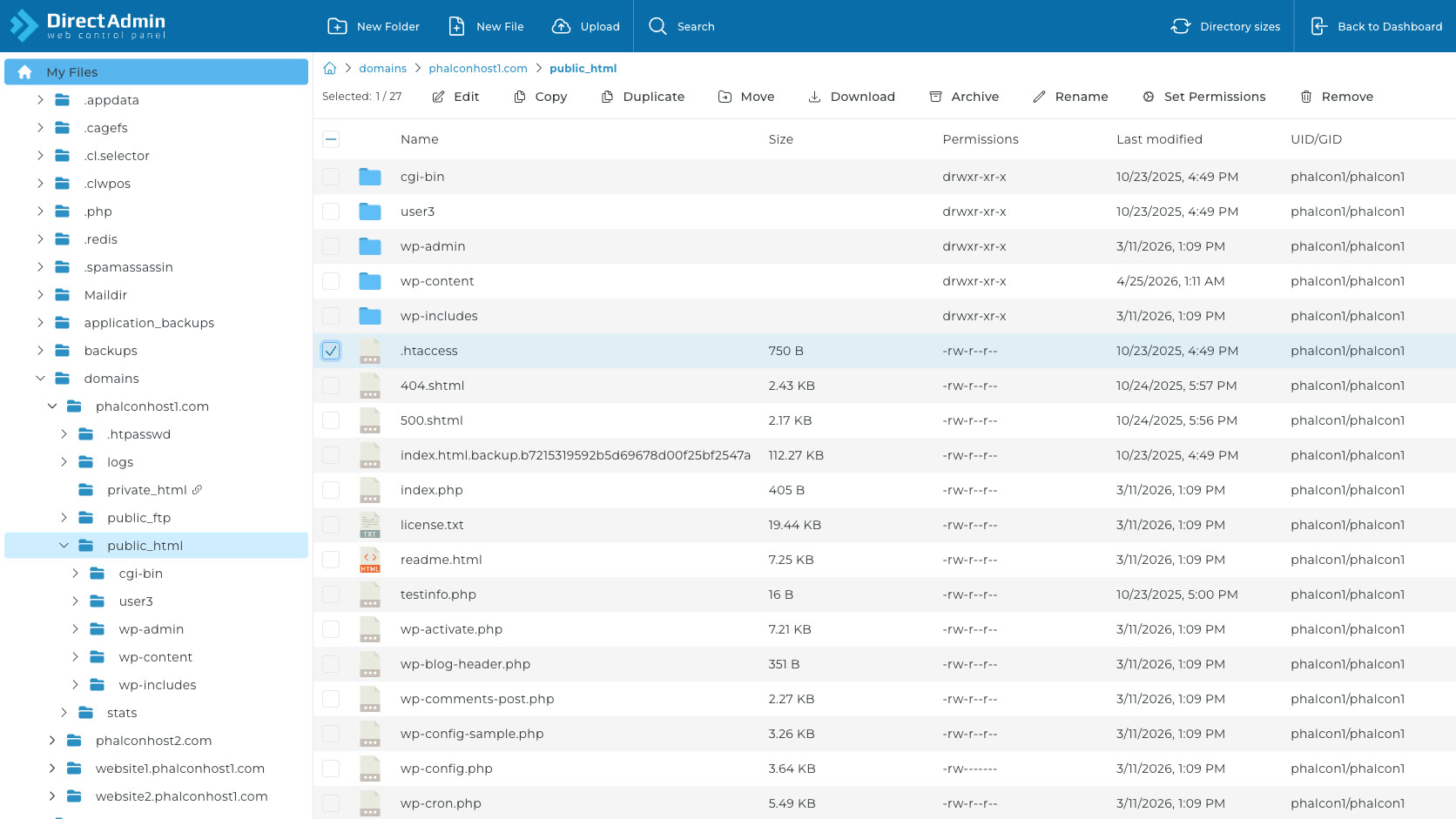Click the New Folder icon

337,26
